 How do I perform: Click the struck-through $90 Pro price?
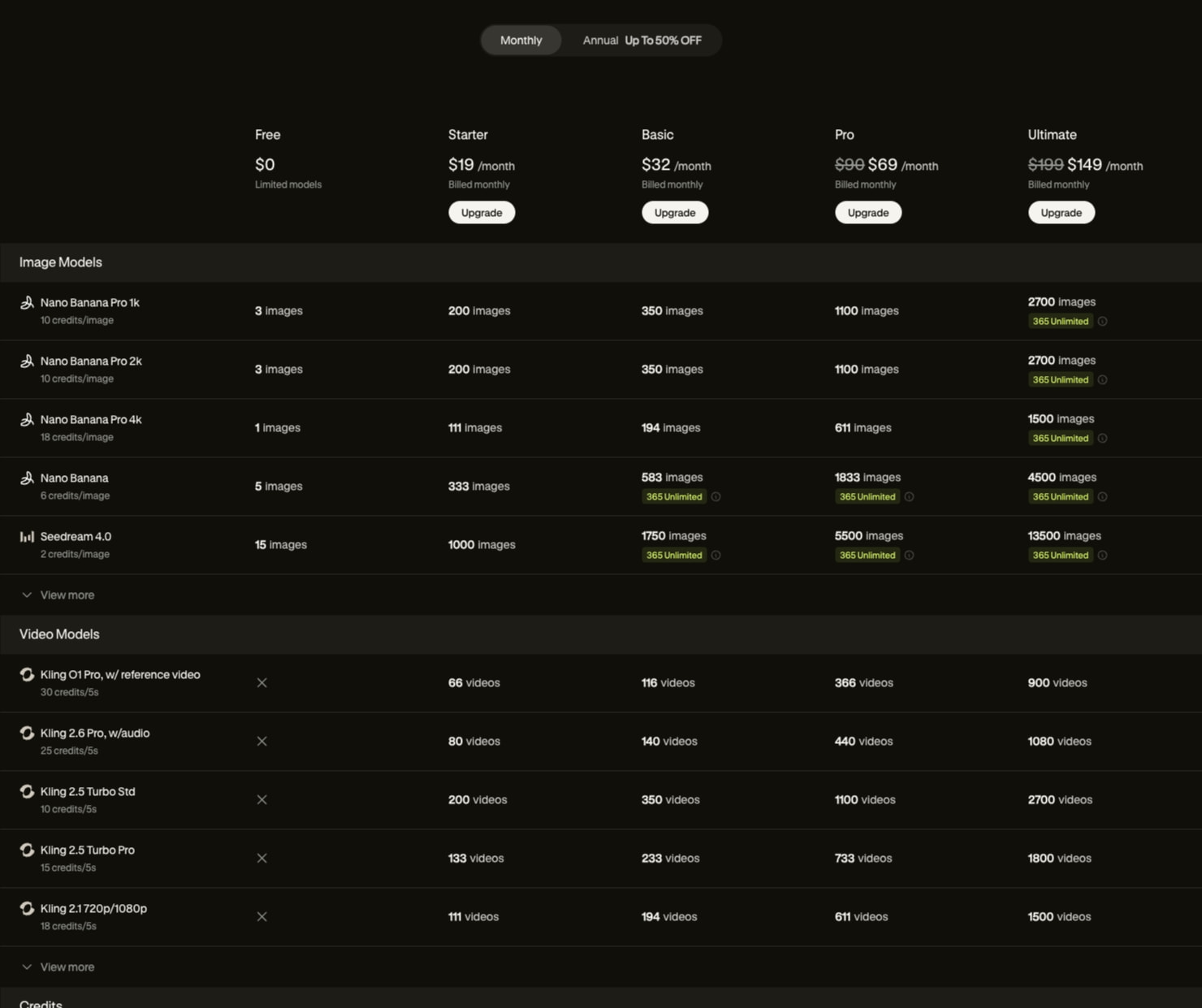(x=850, y=165)
